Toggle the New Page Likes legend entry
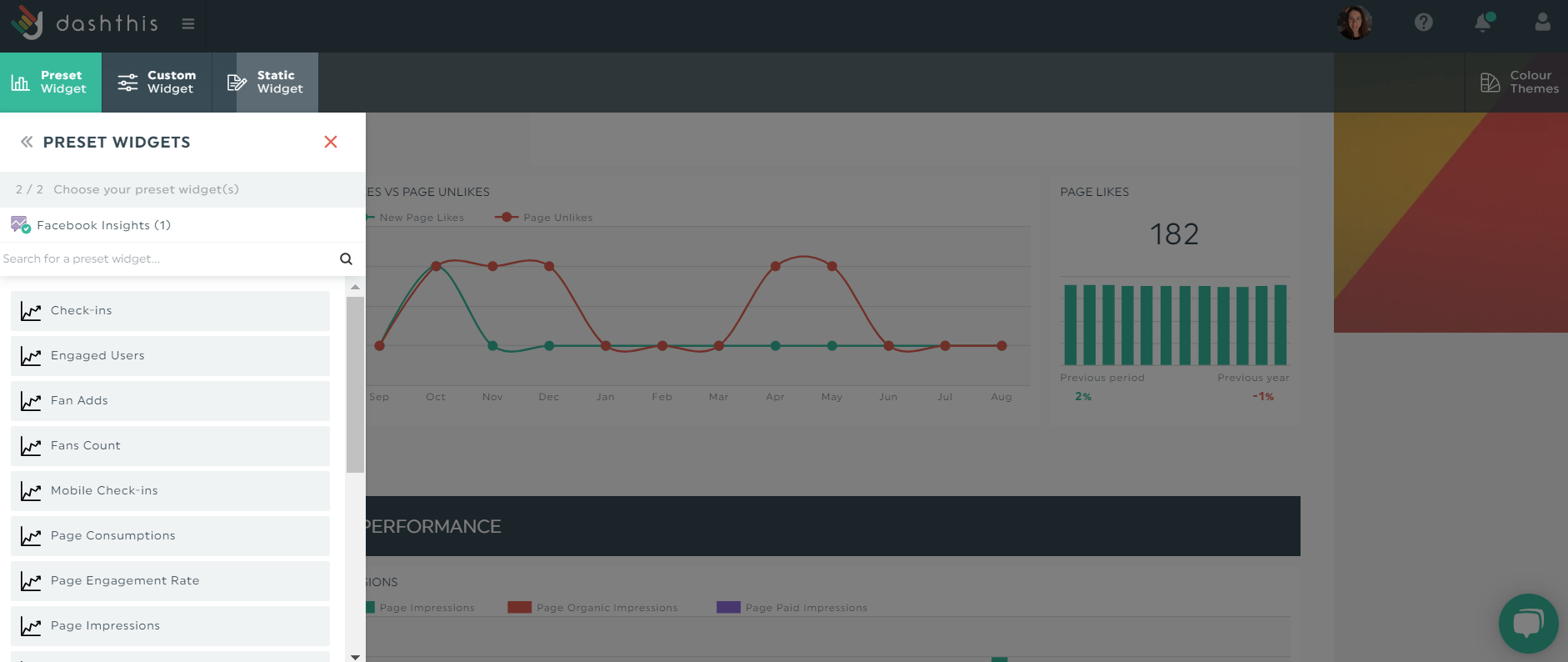1568x662 pixels. coord(416,217)
